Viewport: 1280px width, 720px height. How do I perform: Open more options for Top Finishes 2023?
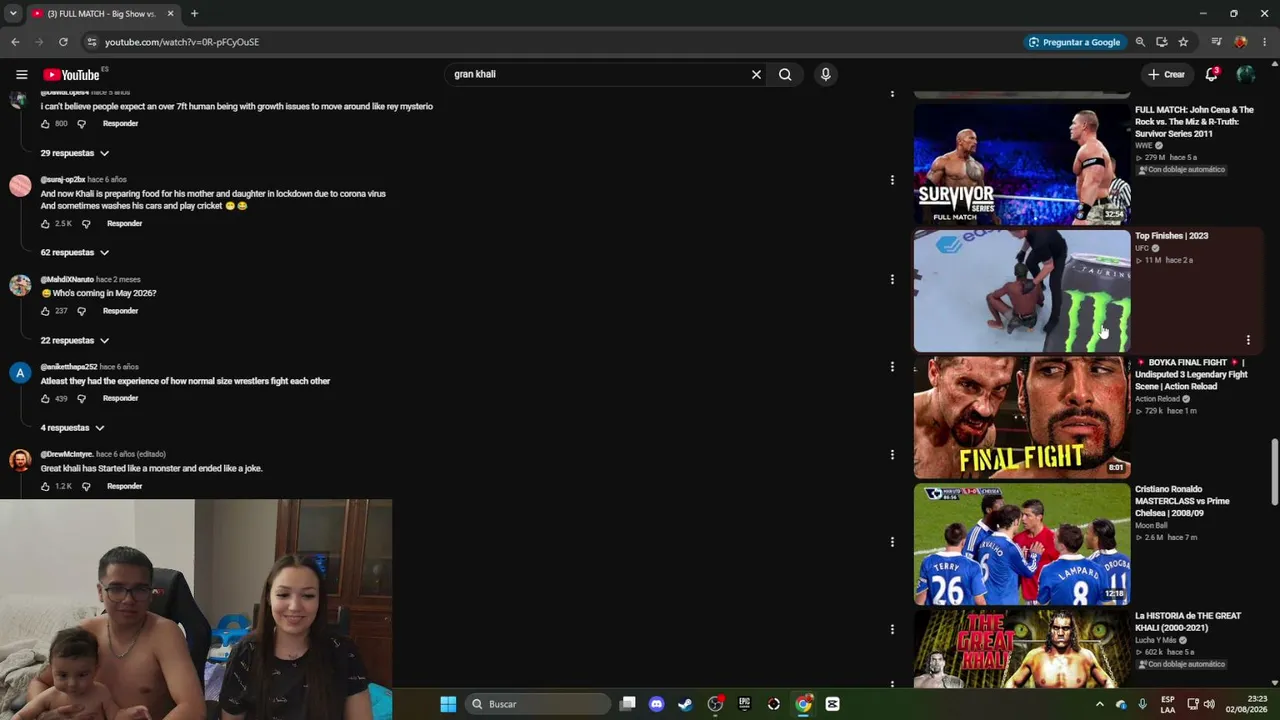[1248, 341]
